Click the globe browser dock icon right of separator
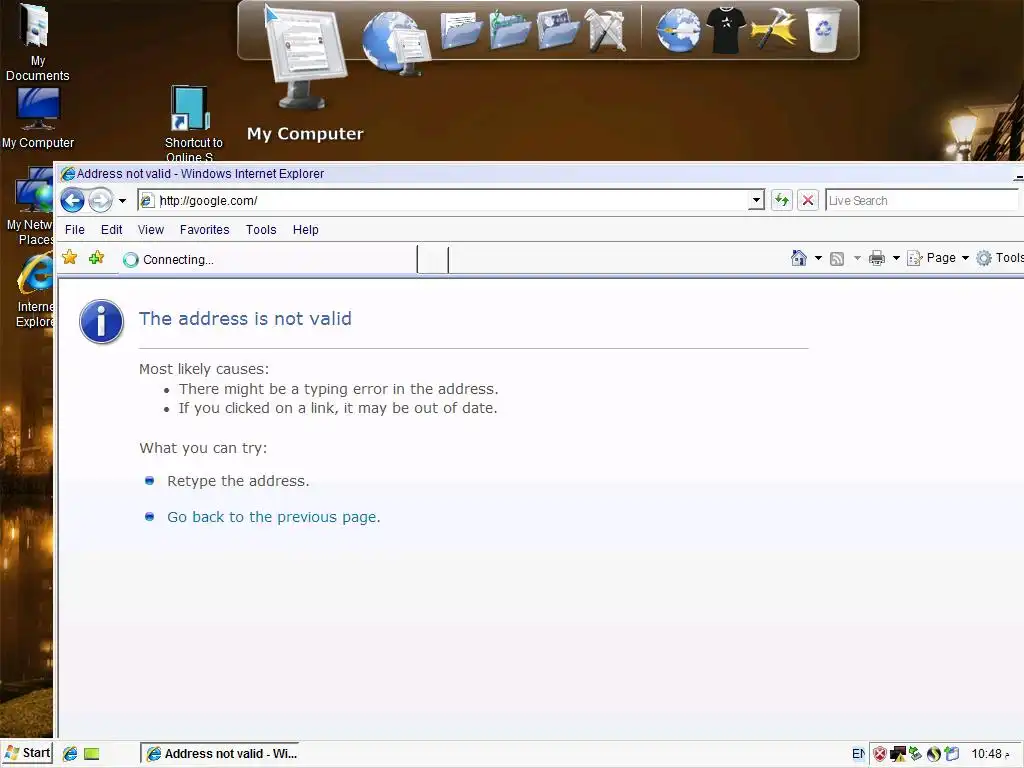This screenshot has width=1024, height=768. pyautogui.click(x=678, y=30)
